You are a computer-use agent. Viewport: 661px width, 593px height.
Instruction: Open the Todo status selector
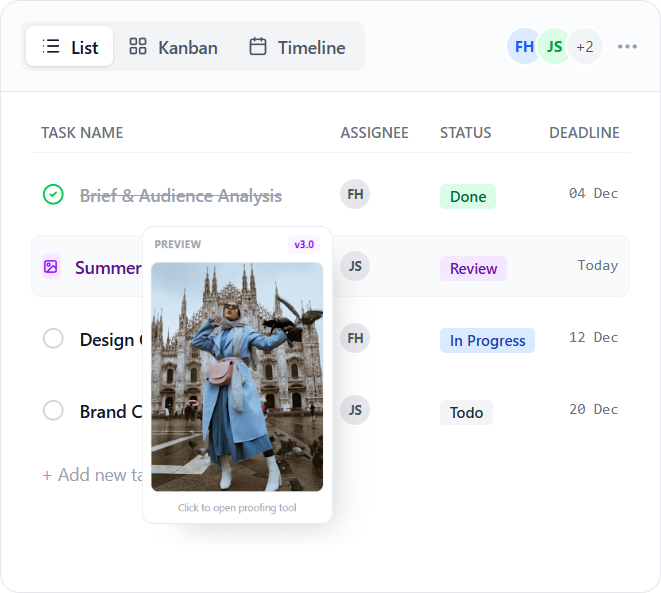pyautogui.click(x=466, y=412)
